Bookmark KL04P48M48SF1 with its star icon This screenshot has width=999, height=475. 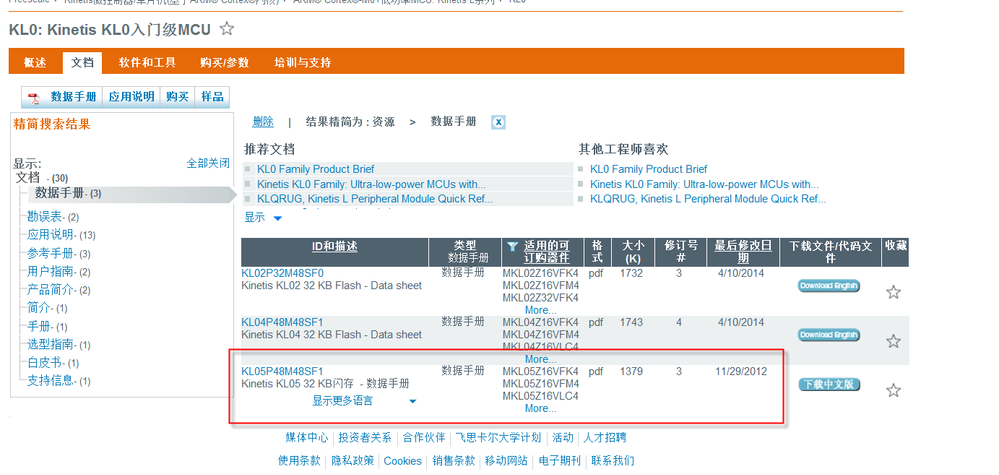click(x=893, y=341)
